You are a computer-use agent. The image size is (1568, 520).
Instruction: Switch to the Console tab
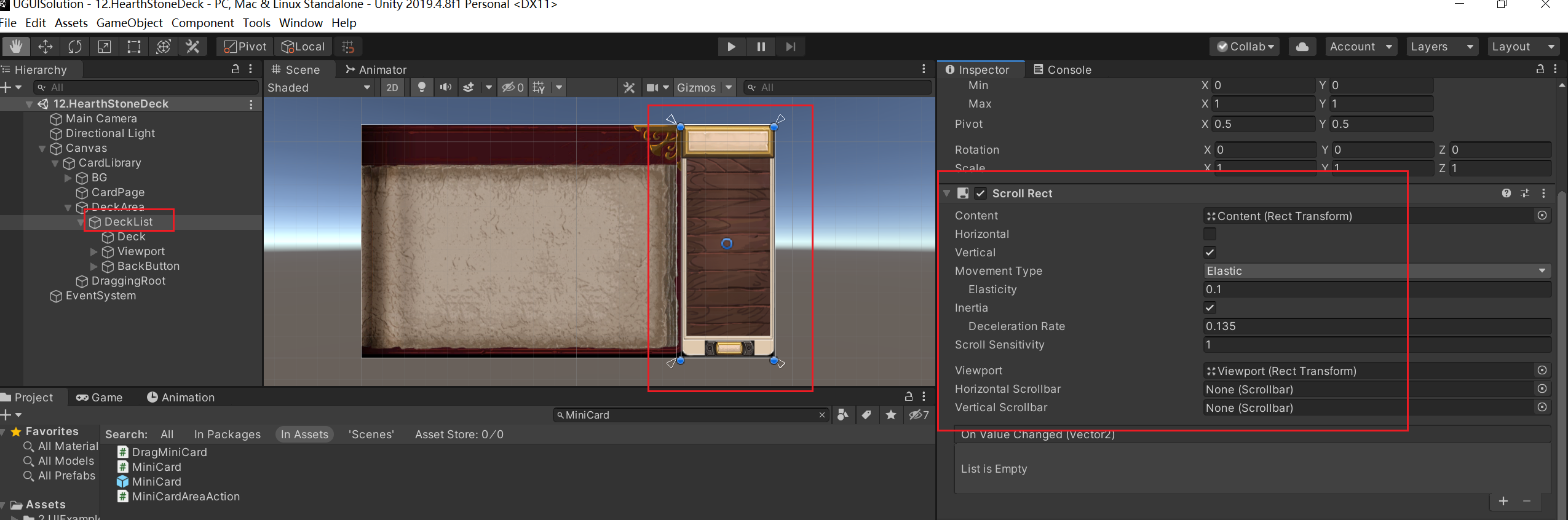coord(1063,69)
